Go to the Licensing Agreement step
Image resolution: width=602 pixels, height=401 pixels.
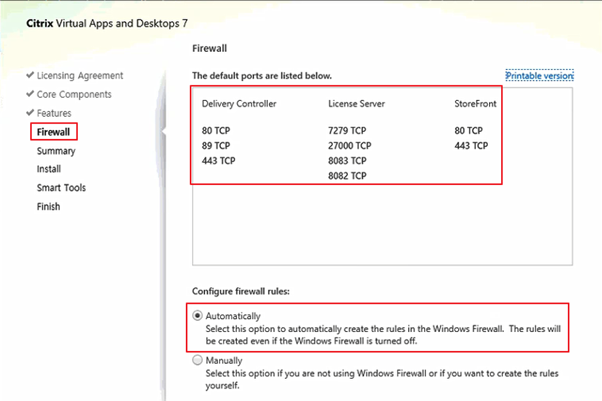80,76
